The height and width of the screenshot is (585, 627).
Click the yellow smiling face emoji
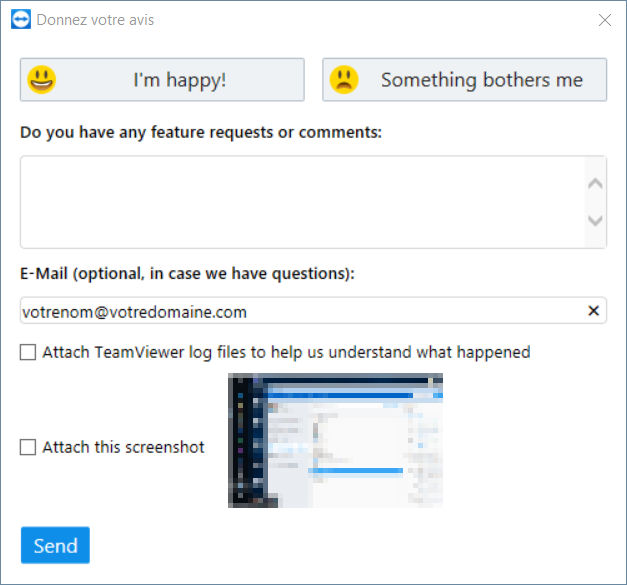(42, 80)
